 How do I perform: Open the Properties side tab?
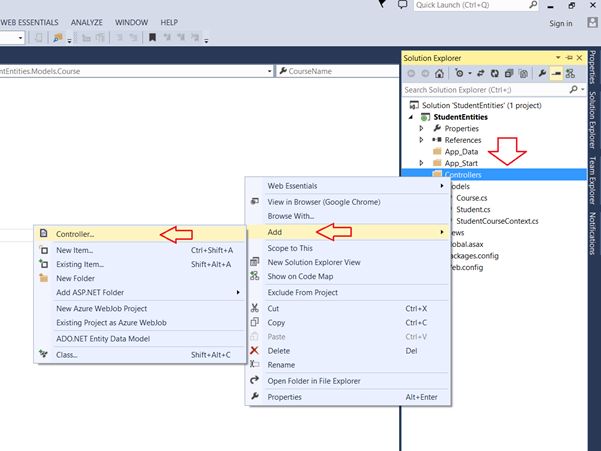(593, 67)
